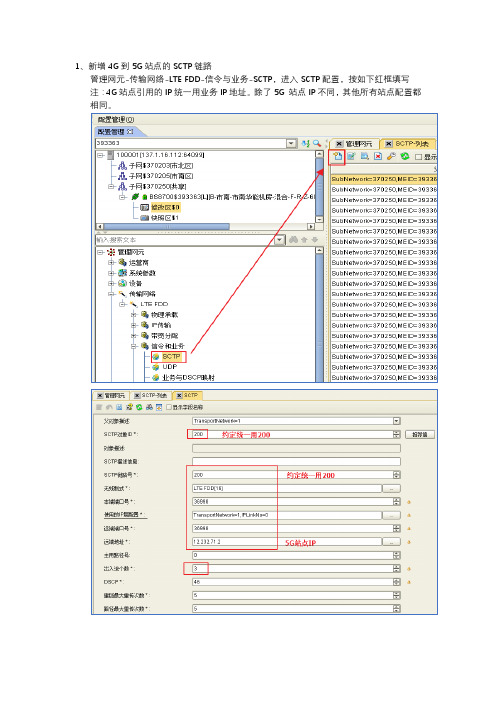Open the TransportNetwork=1 parent object dropdown
The image size is (496, 702).
pyautogui.click(x=397, y=421)
